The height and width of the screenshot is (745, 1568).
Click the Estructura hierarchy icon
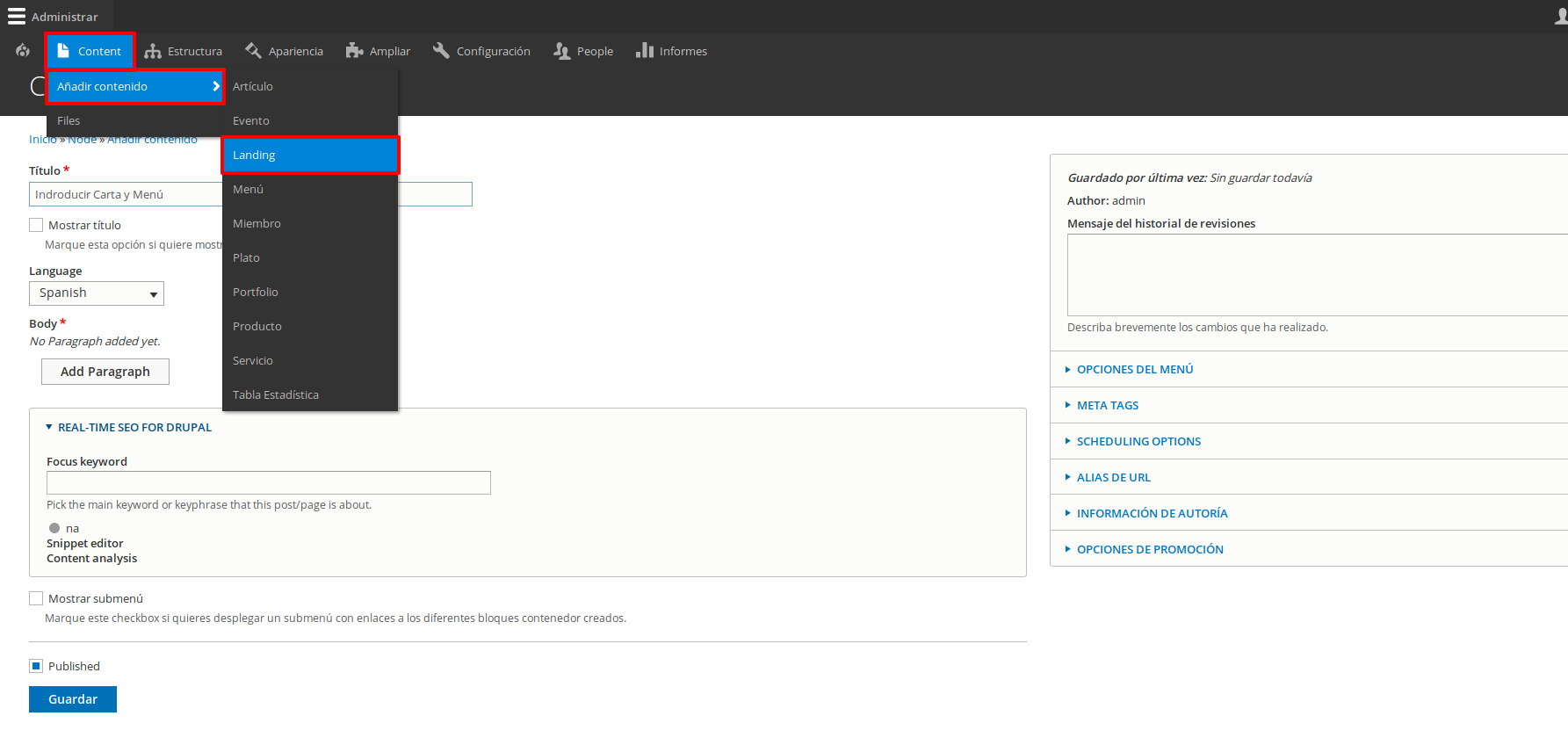point(153,51)
